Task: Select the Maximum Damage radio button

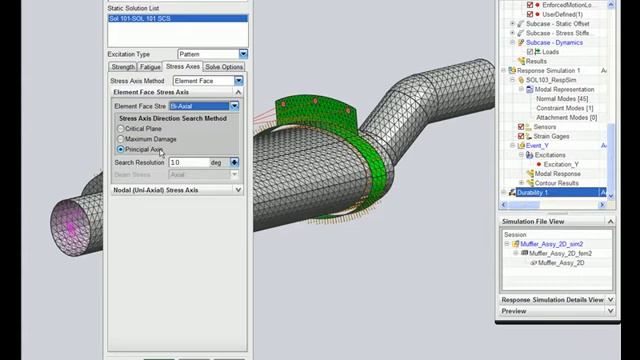Action: [120, 139]
